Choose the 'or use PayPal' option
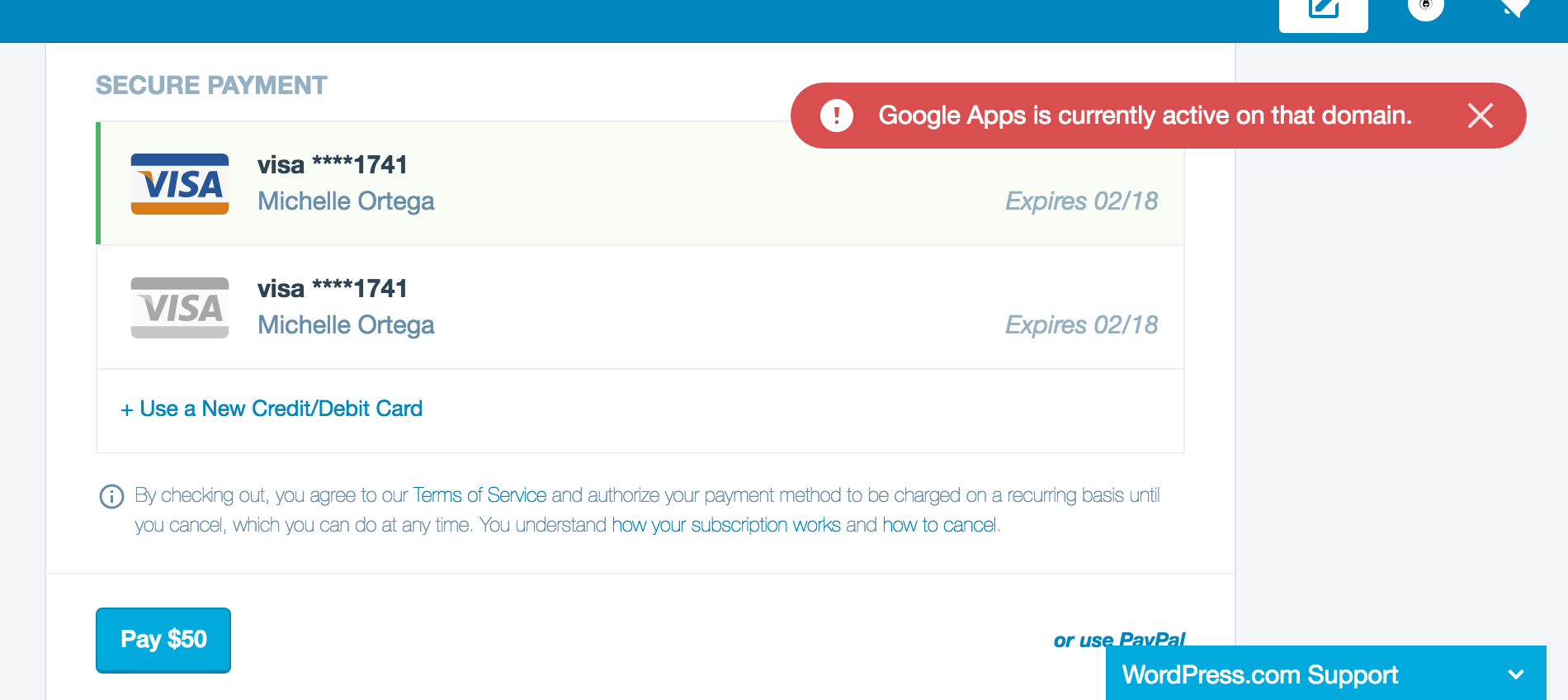This screenshot has height=700, width=1568. [1118, 639]
